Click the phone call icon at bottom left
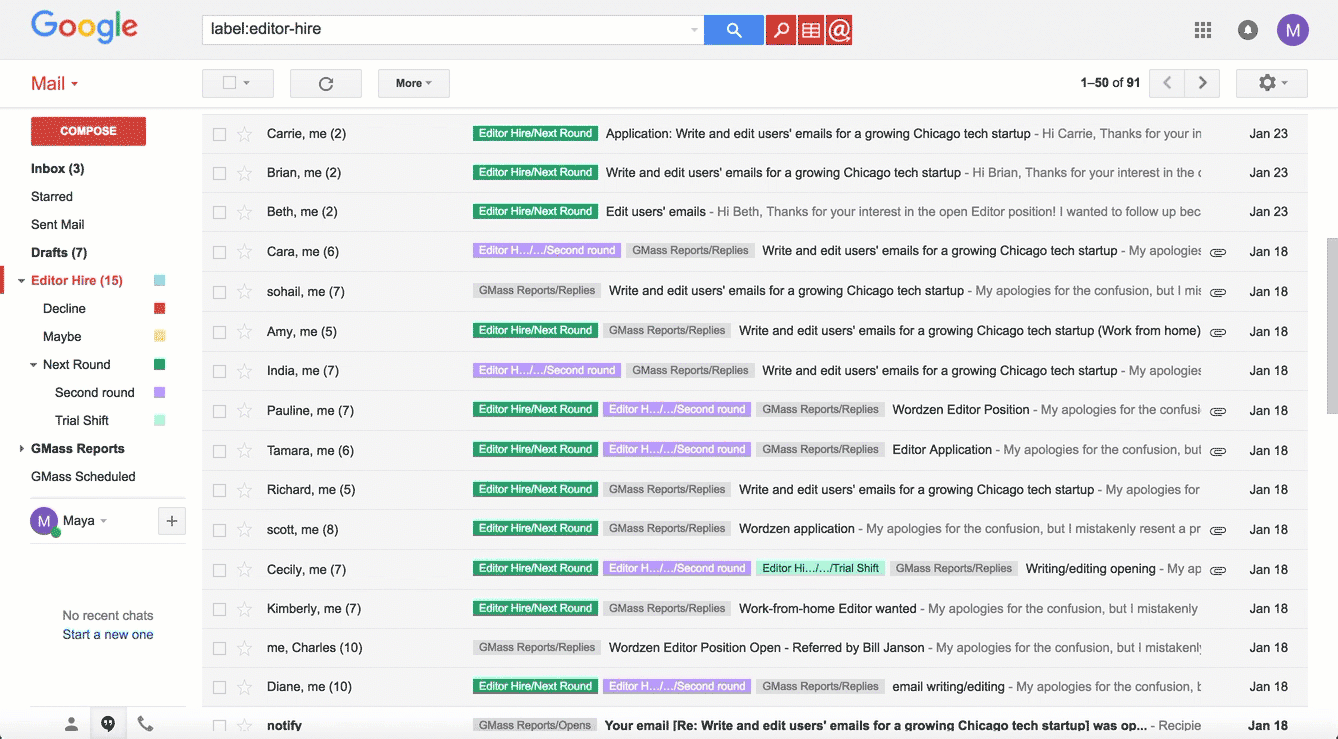 (145, 722)
